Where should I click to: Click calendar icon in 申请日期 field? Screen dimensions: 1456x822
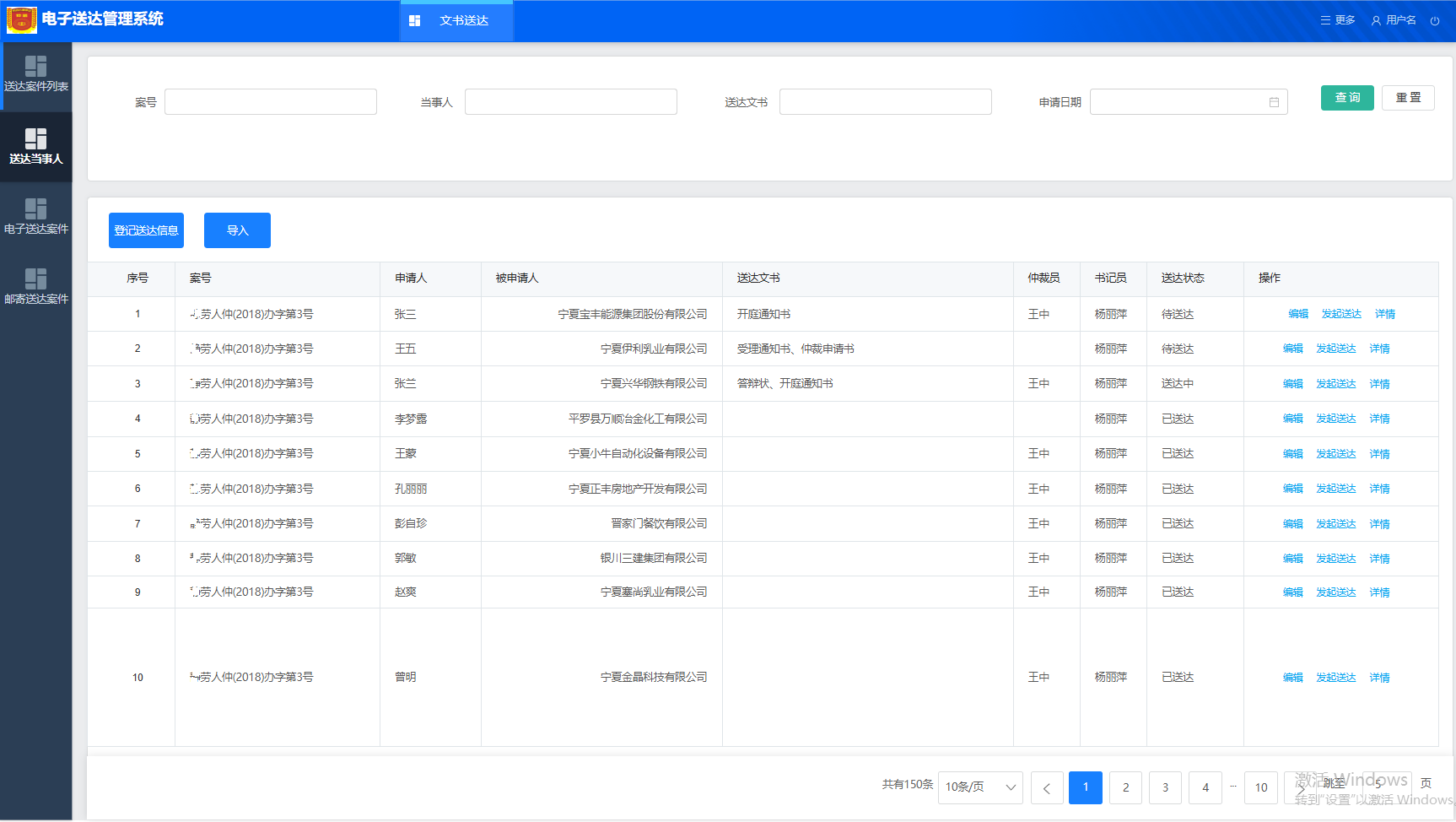coord(1274,102)
